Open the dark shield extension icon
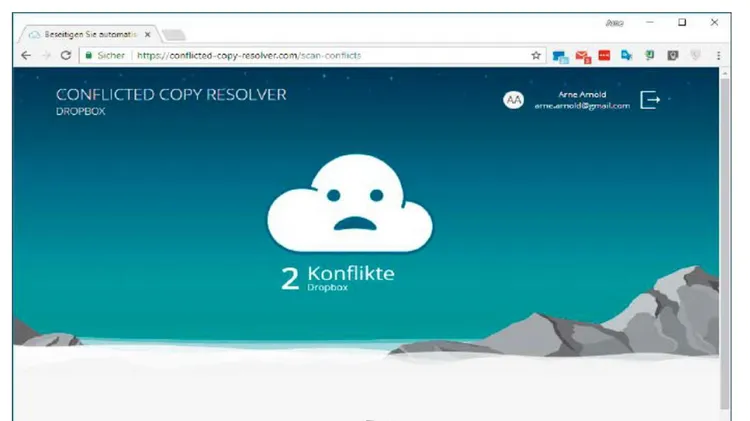 click(x=673, y=55)
